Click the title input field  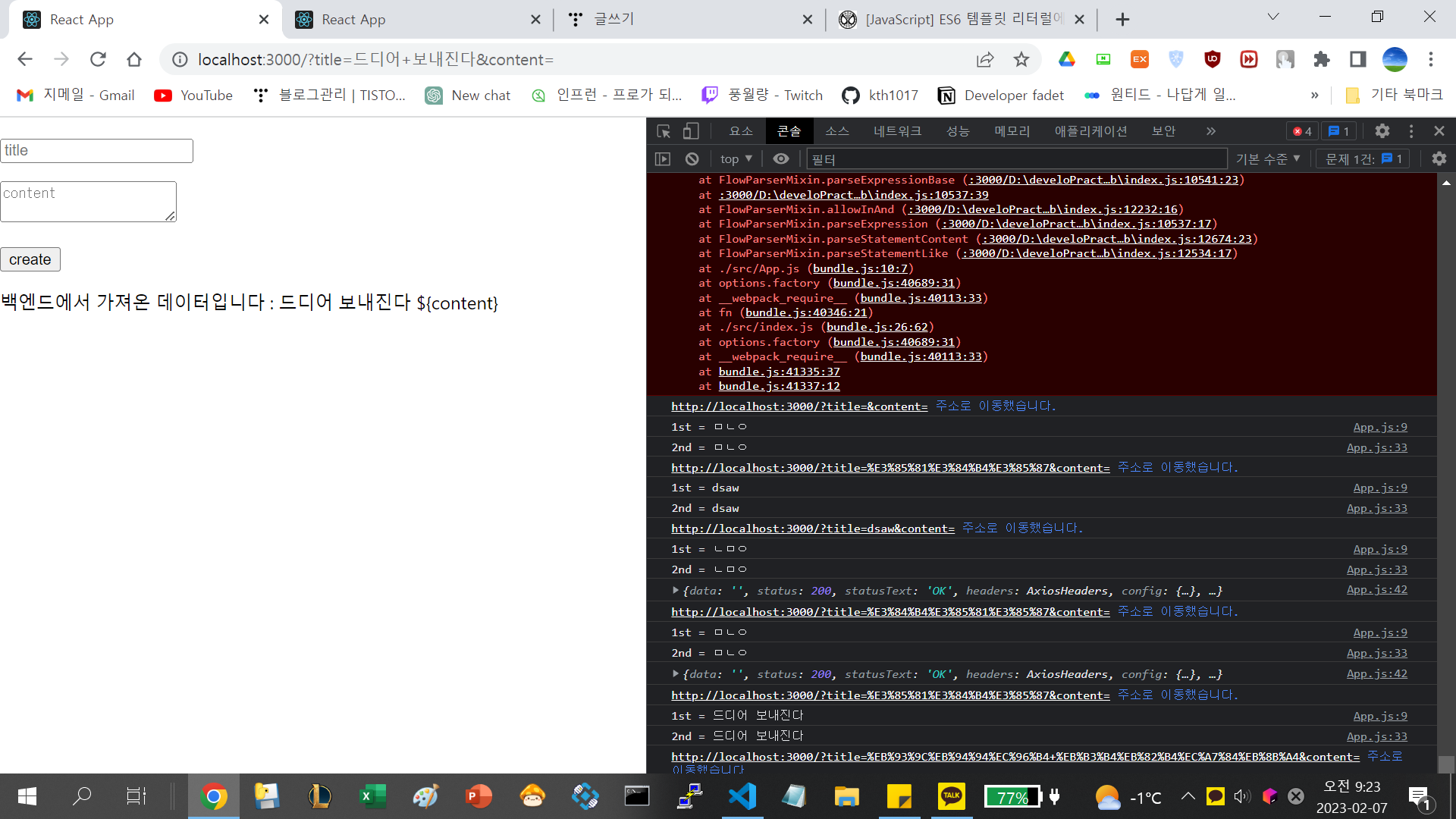pos(96,150)
